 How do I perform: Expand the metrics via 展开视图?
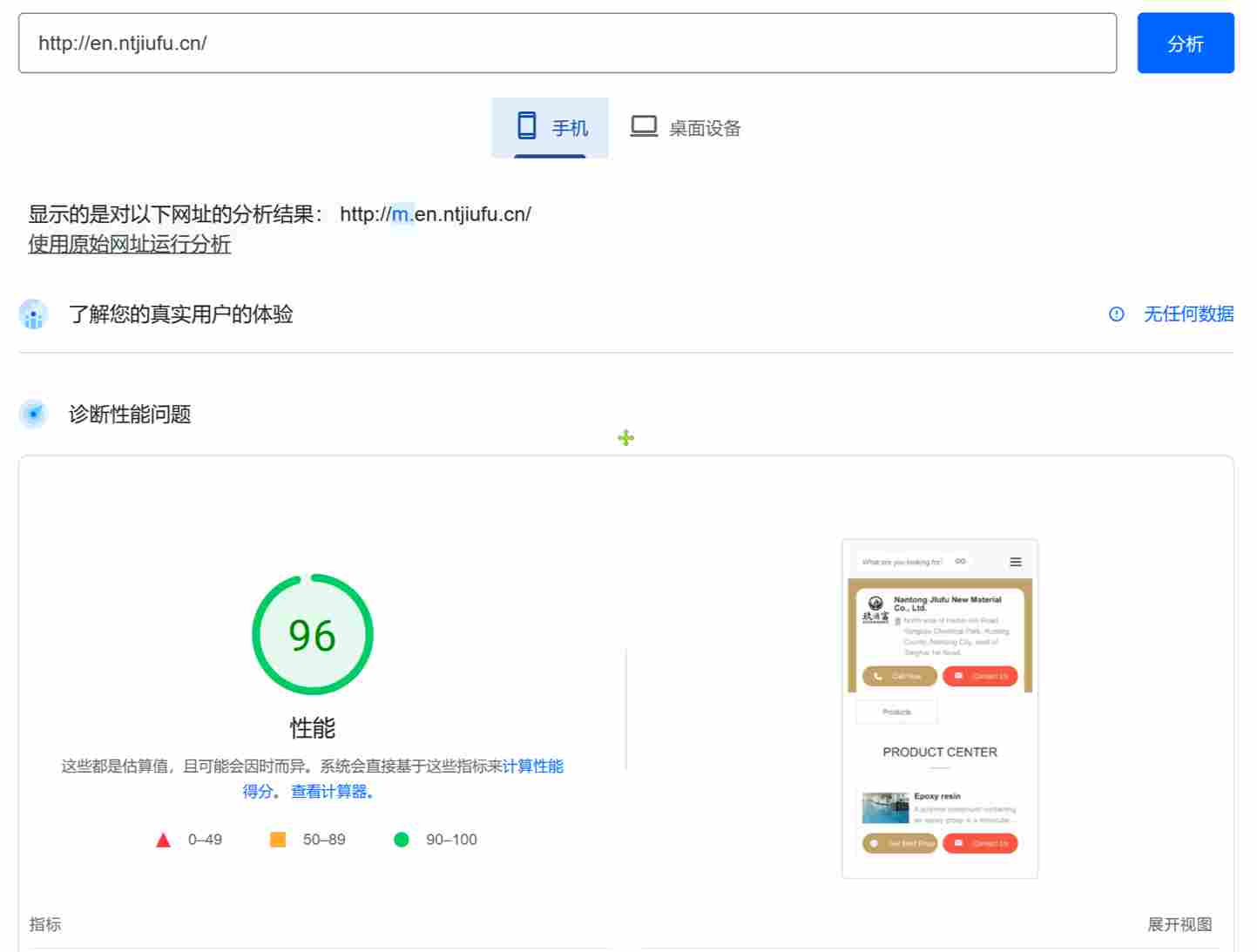[1180, 924]
